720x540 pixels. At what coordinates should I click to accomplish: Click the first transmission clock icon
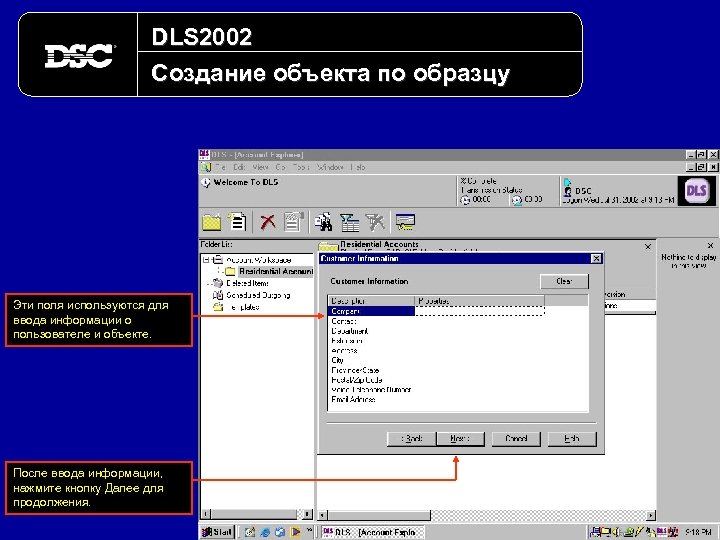[x=465, y=200]
